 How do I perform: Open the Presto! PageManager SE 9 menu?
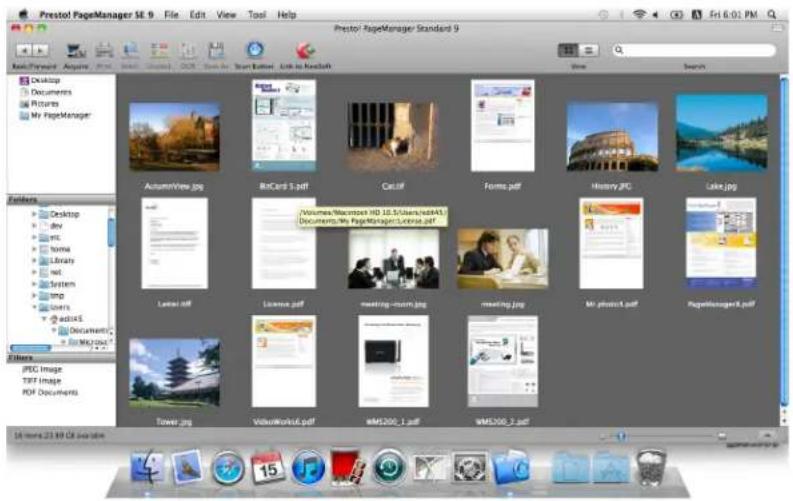tap(96, 15)
